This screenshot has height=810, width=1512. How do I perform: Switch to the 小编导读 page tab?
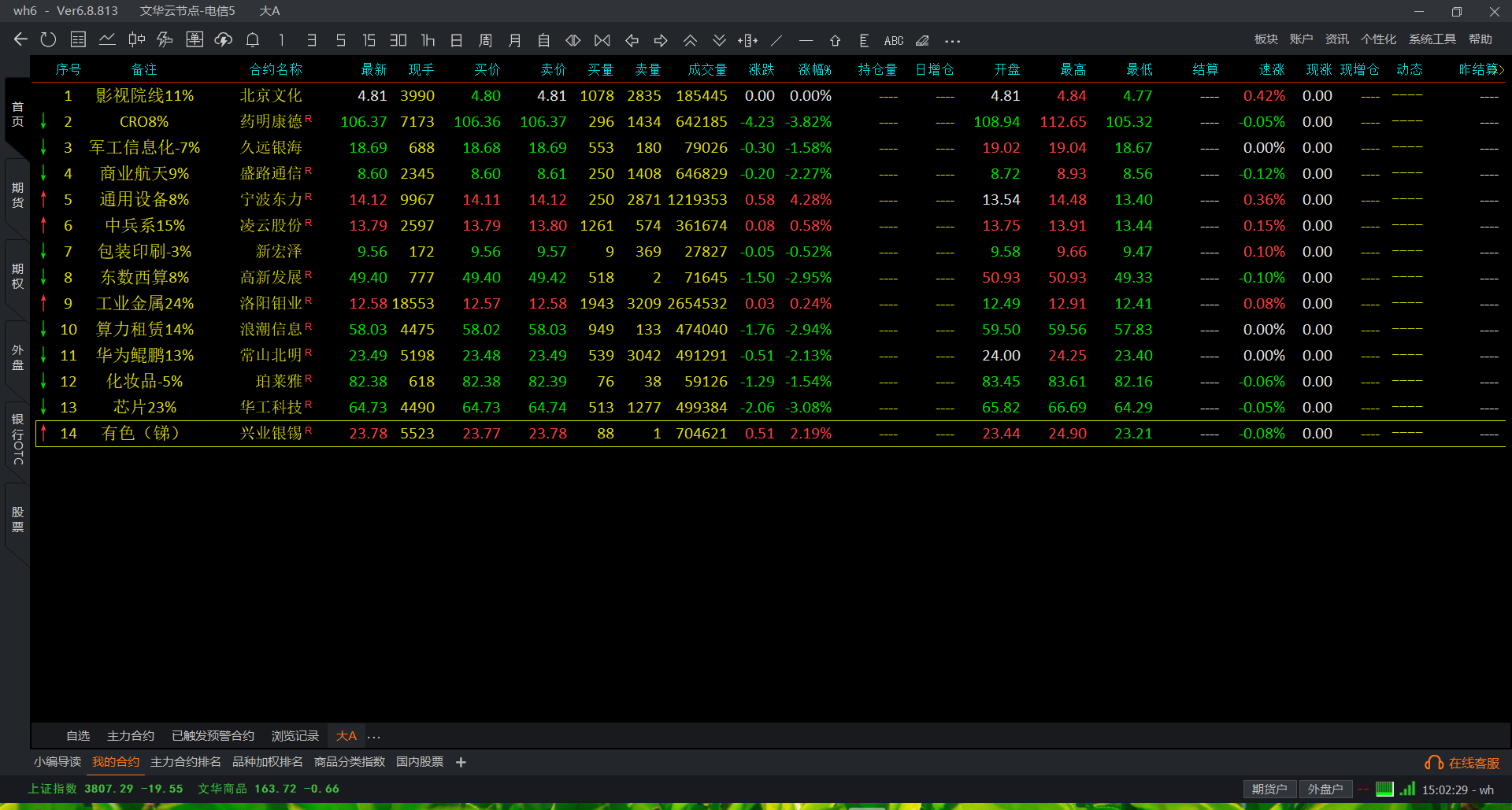pyautogui.click(x=57, y=761)
